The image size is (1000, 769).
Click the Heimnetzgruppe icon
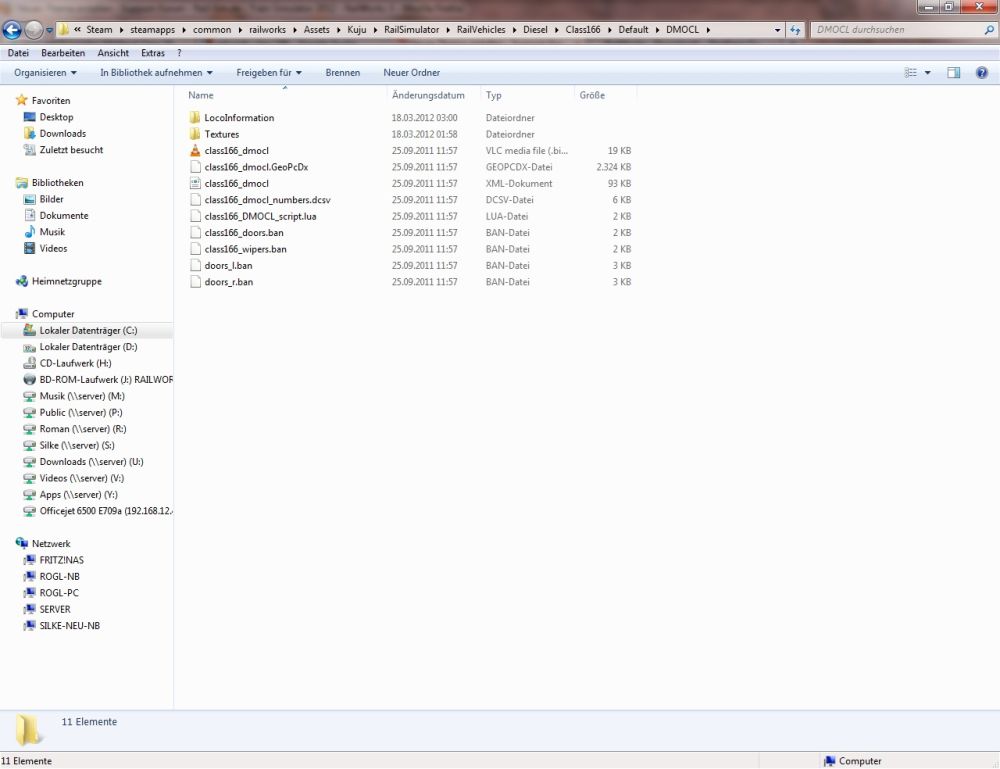(x=22, y=281)
